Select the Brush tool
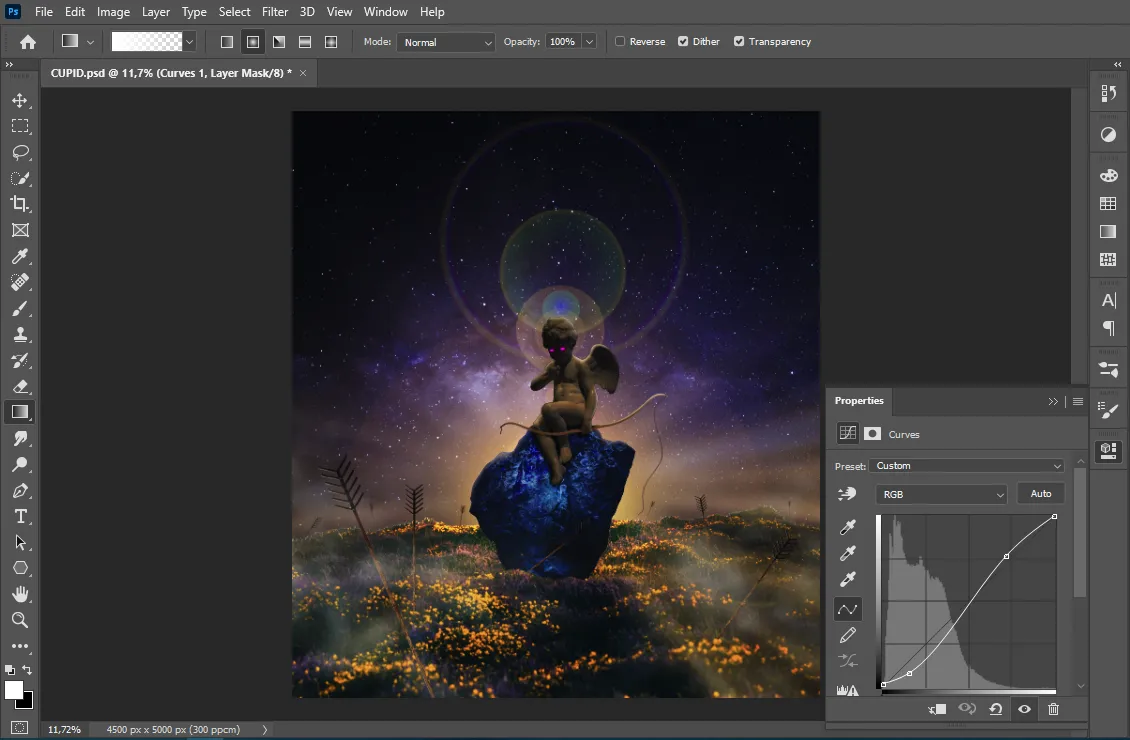 point(20,308)
